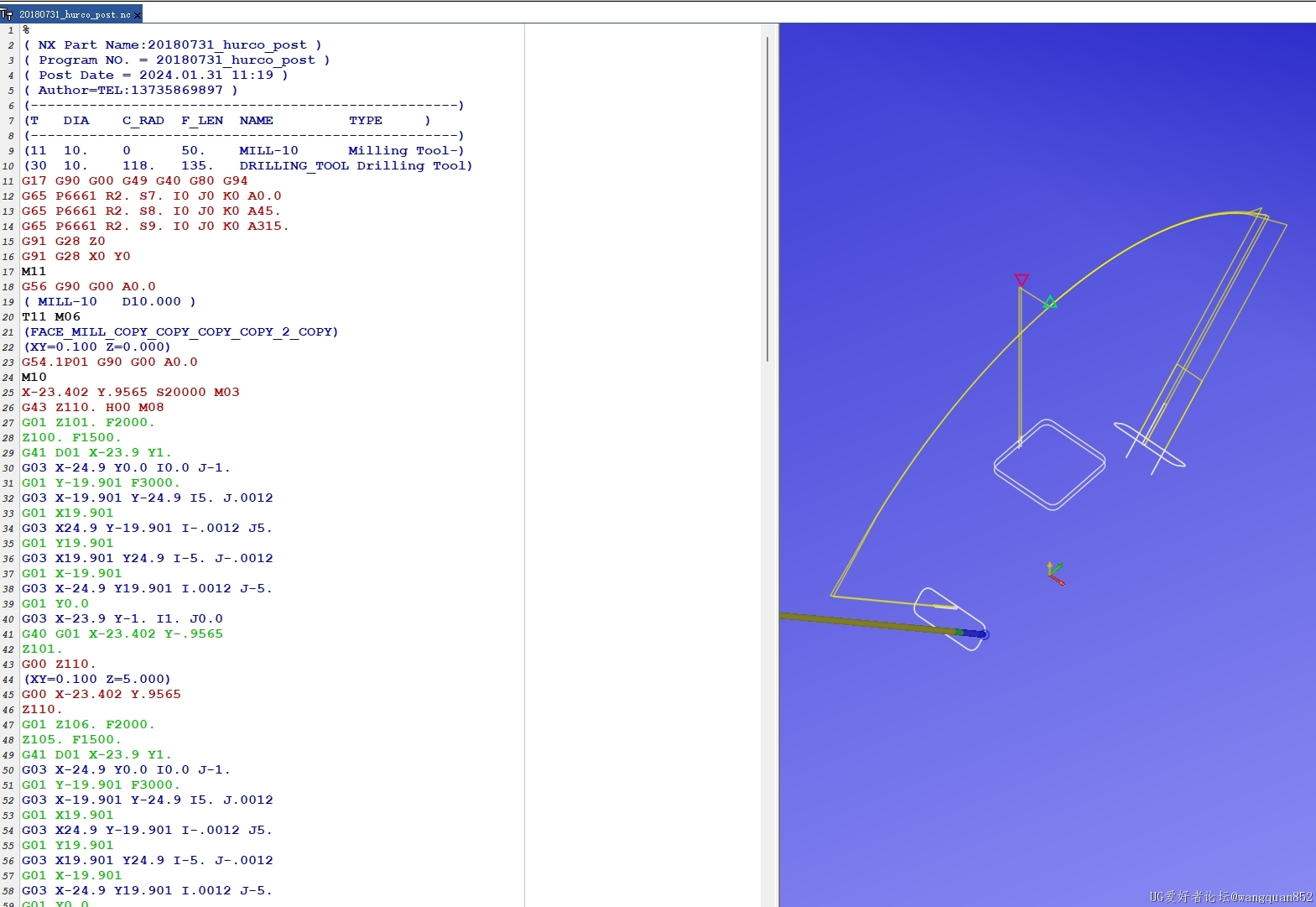Click the 'M10' line
1316x907 pixels.
pyautogui.click(x=34, y=378)
